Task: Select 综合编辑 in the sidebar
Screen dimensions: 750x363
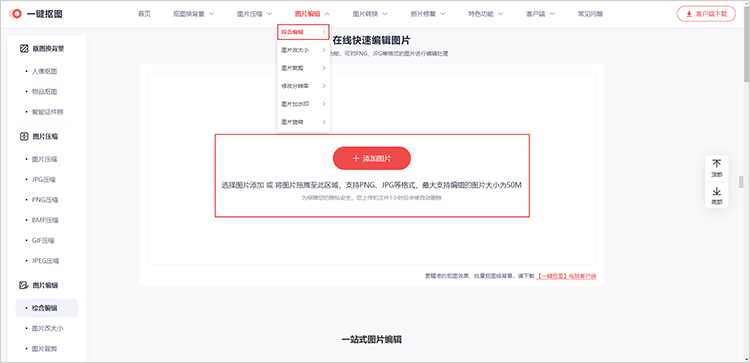Action: coord(47,308)
